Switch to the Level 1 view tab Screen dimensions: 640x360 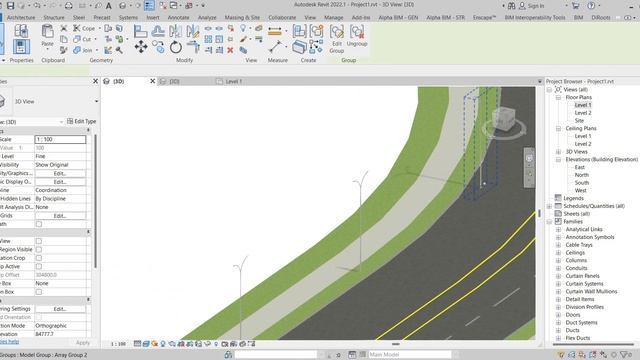[x=233, y=82]
